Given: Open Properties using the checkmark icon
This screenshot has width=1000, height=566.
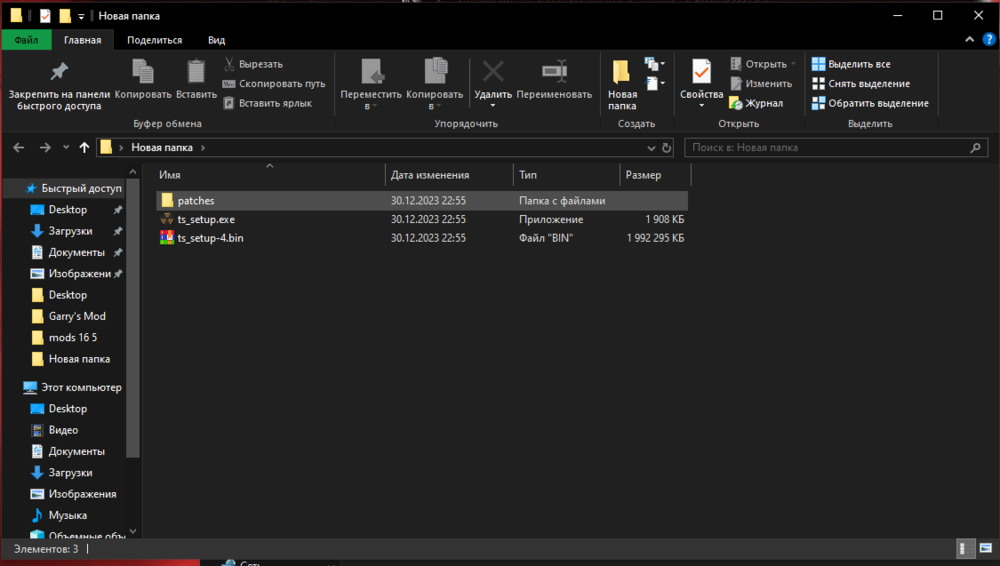Looking at the screenshot, I should pyautogui.click(x=701, y=72).
